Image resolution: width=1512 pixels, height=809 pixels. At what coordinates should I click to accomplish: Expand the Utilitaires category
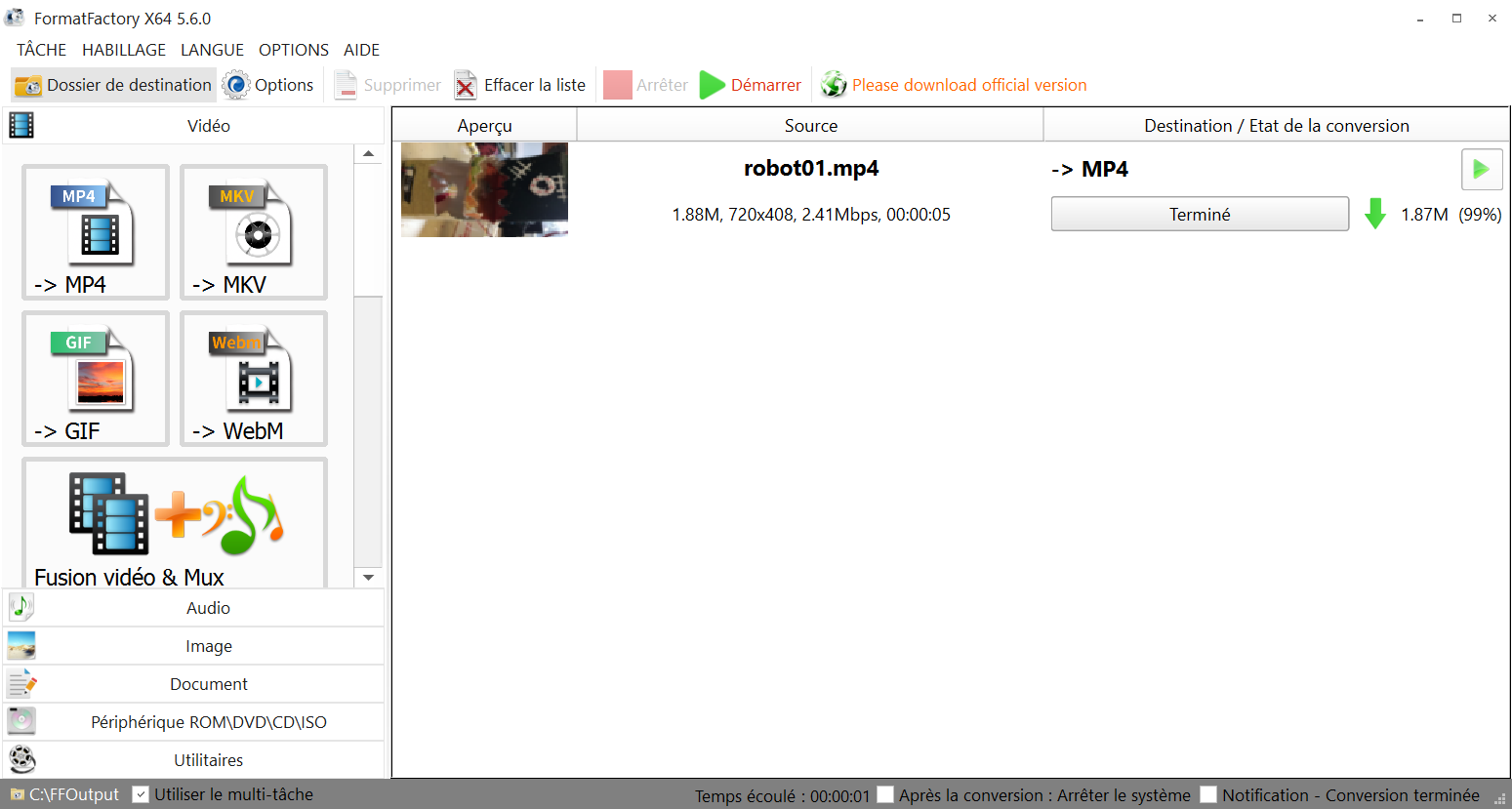193,760
